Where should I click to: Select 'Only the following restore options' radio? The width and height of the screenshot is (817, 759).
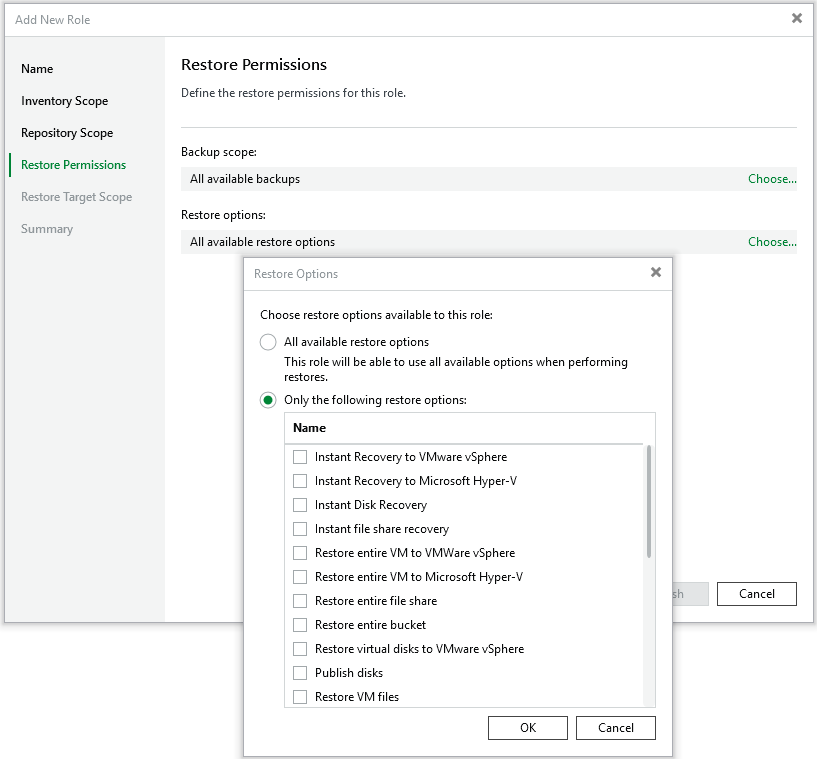point(268,400)
